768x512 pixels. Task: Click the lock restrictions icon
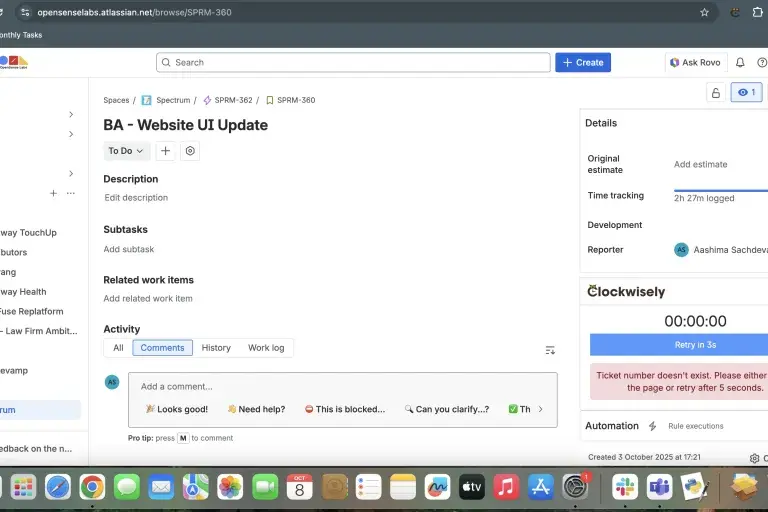coord(715,93)
